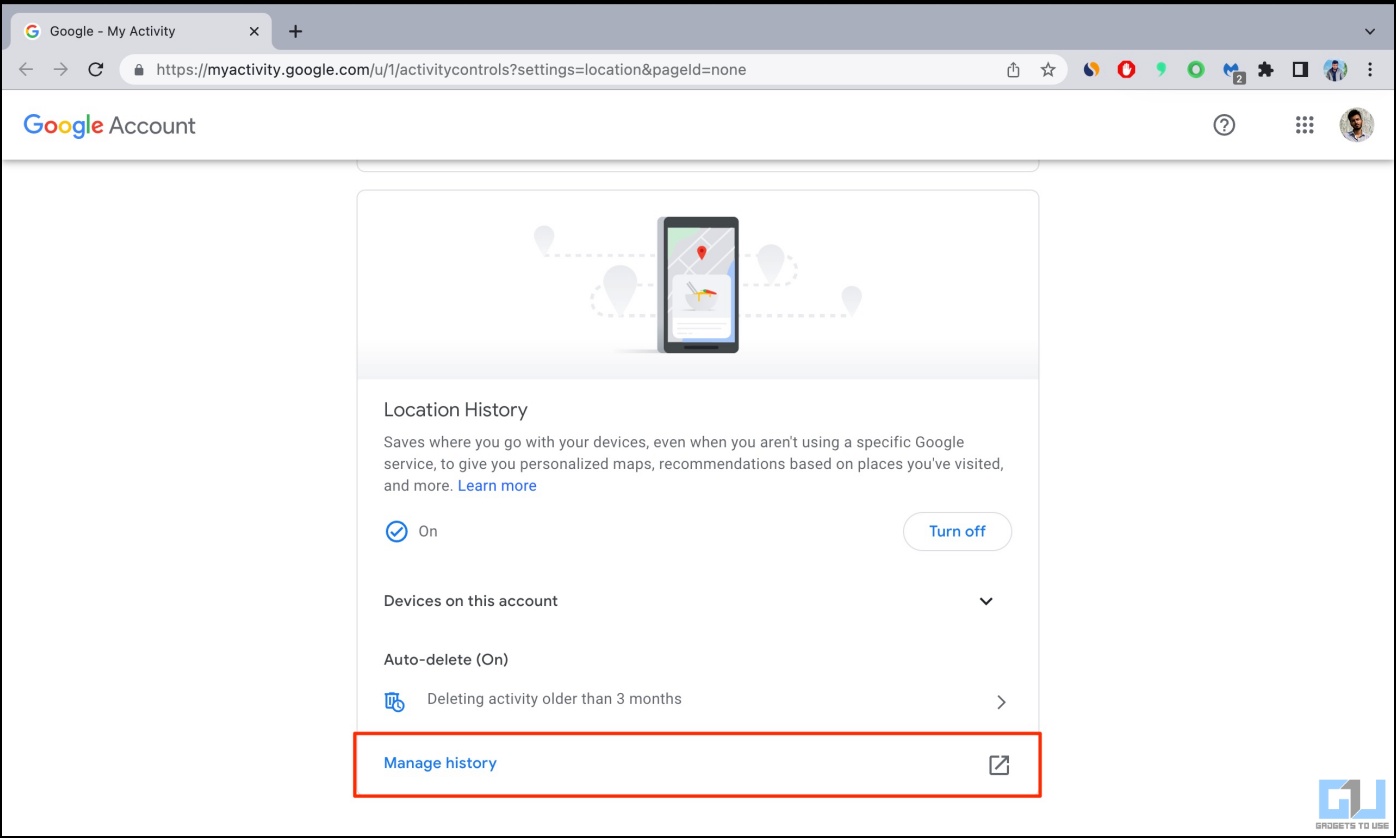Screen dimensions: 1396x838
Task: Open the Learn more link
Action: [497, 486]
